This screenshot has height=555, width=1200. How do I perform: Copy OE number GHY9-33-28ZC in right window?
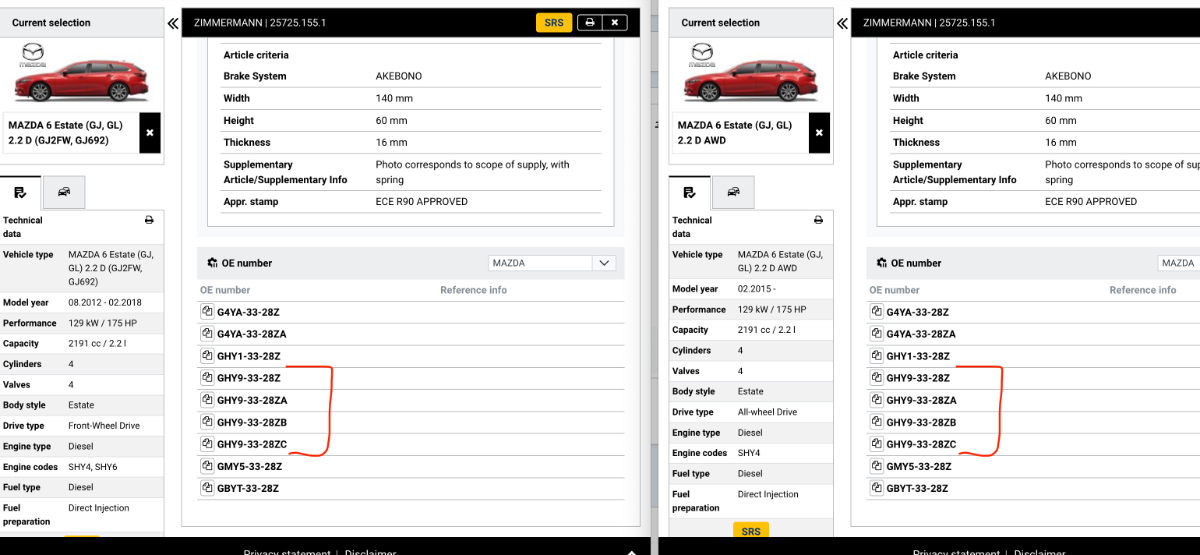point(877,444)
